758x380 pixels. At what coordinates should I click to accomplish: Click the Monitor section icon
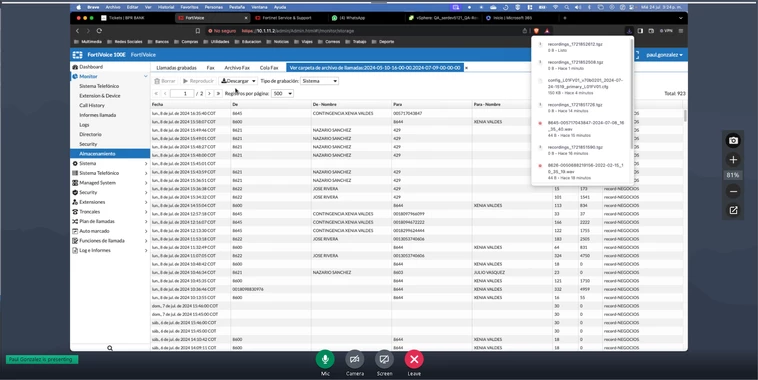[x=75, y=76]
